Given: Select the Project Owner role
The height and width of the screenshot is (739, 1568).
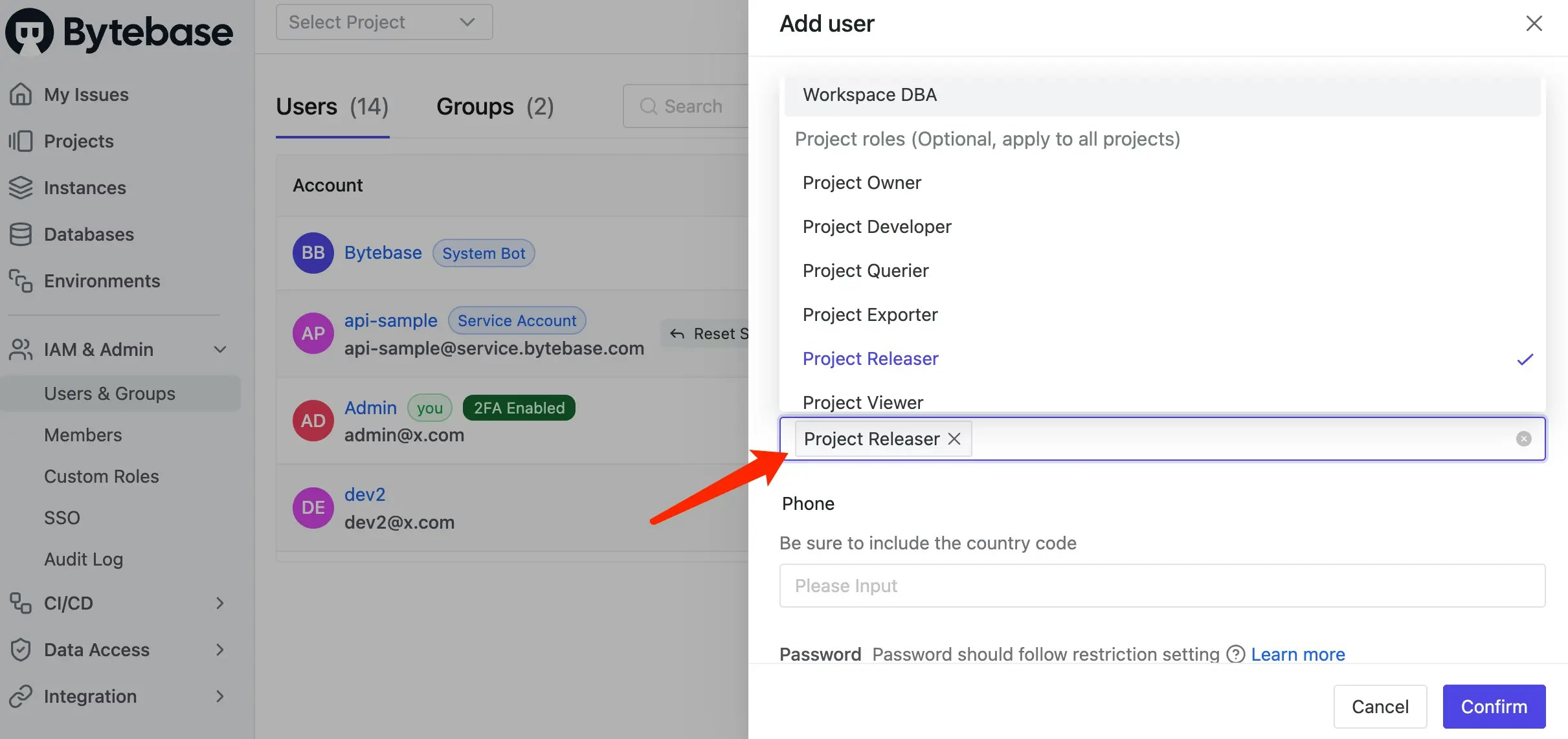Looking at the screenshot, I should [861, 182].
